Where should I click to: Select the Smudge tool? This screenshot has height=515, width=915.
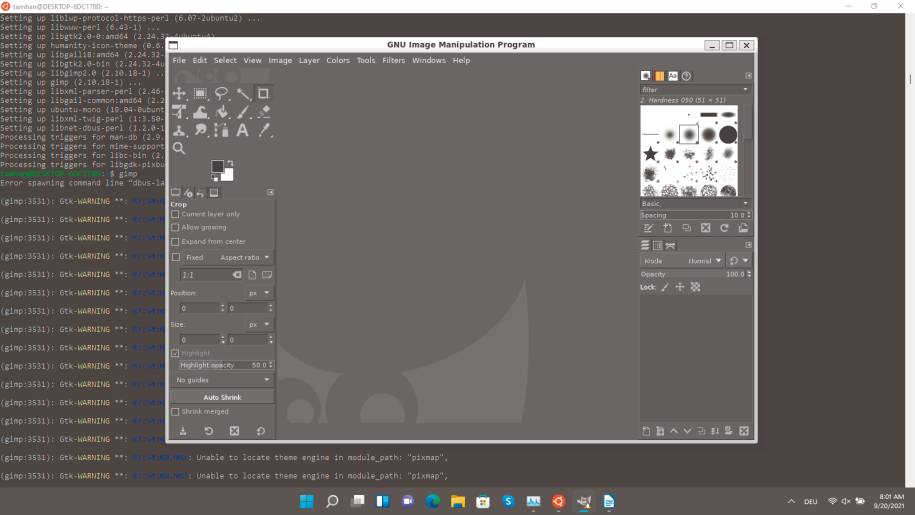(200, 130)
